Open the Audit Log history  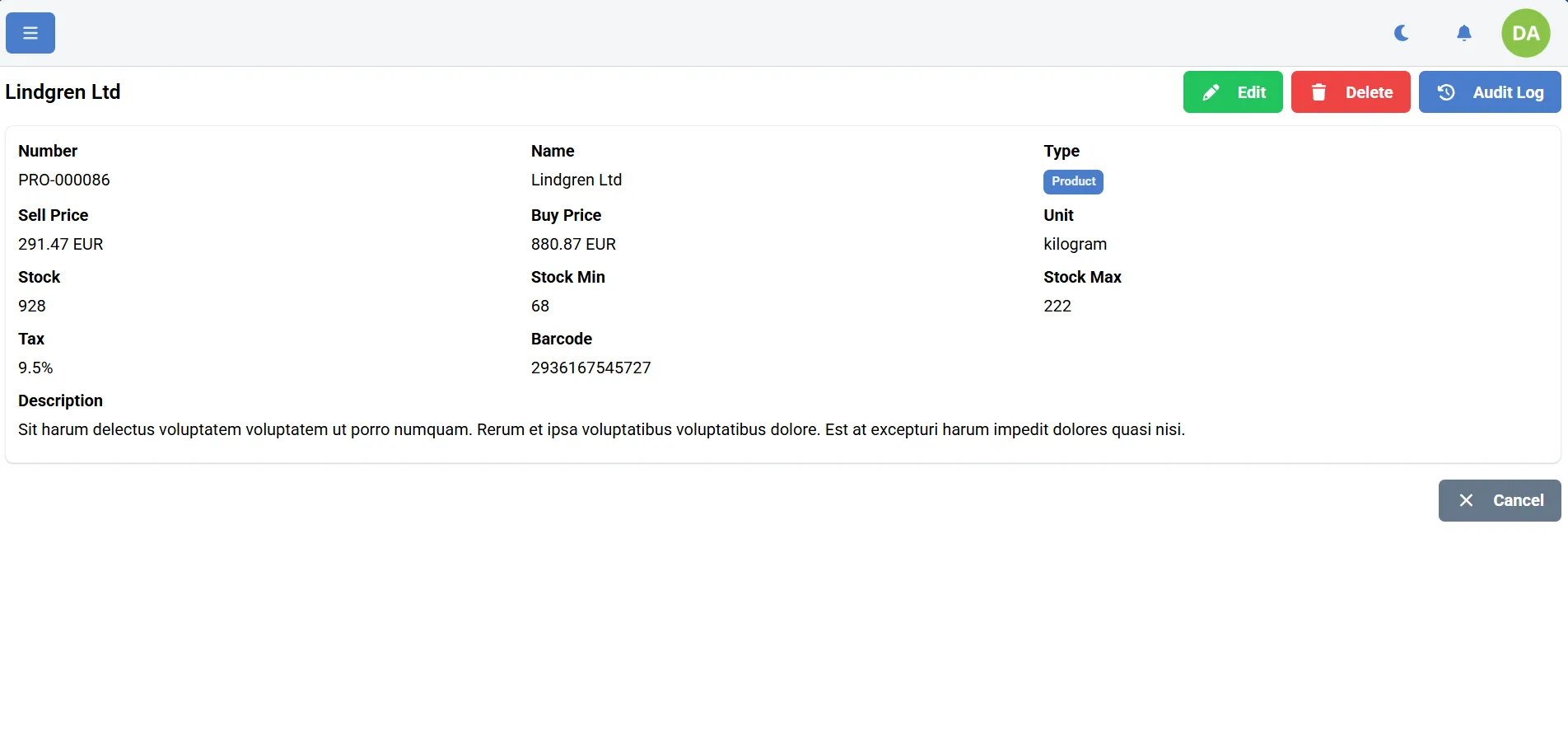[x=1489, y=92]
